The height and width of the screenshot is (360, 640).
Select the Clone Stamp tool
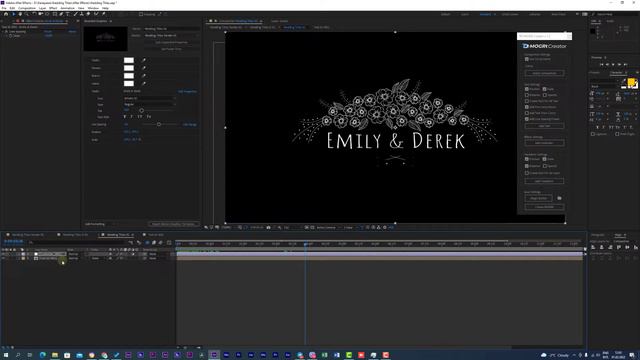(x=82, y=14)
